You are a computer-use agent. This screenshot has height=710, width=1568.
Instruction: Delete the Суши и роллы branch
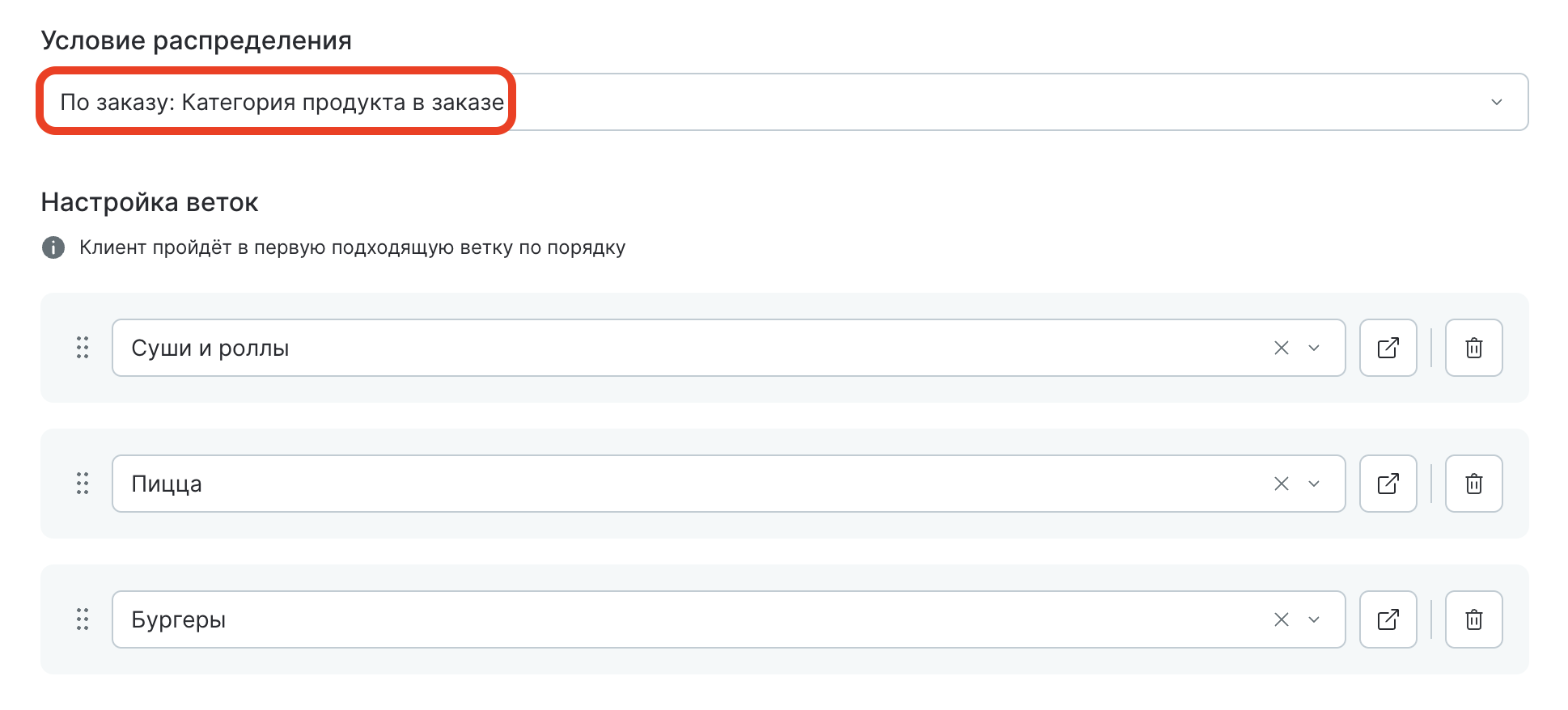[x=1474, y=348]
